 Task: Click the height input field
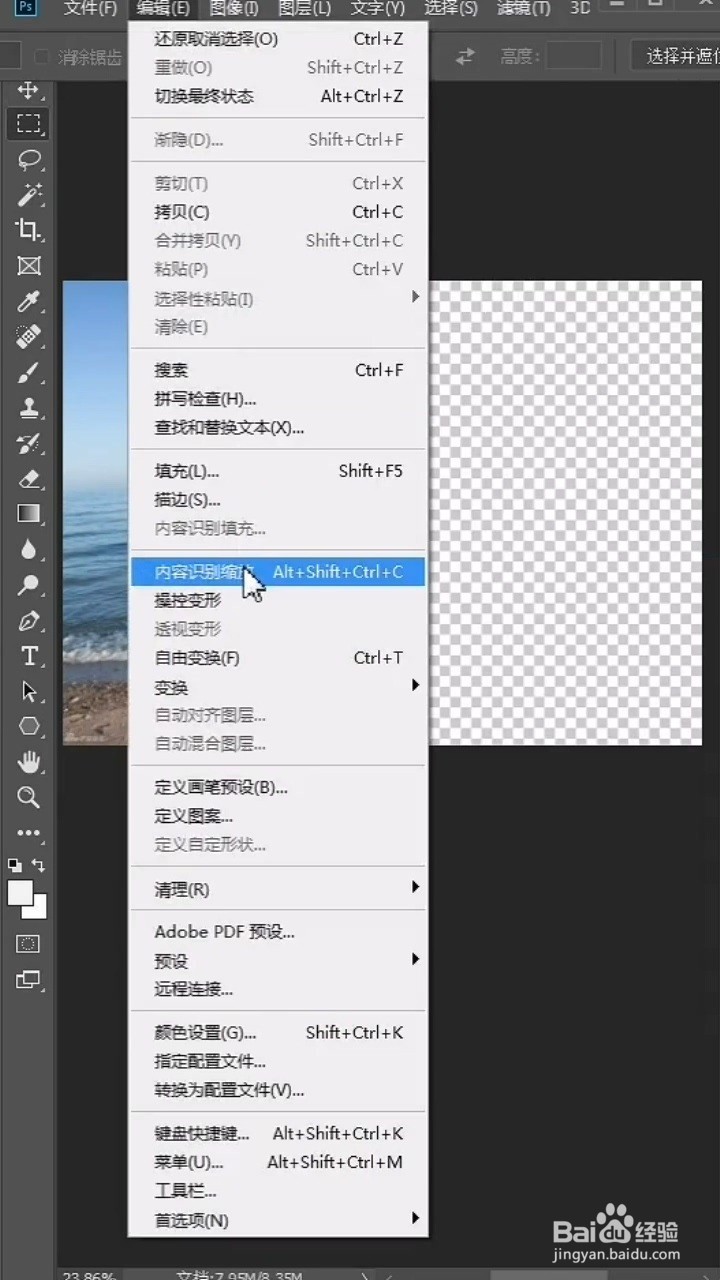pos(573,57)
